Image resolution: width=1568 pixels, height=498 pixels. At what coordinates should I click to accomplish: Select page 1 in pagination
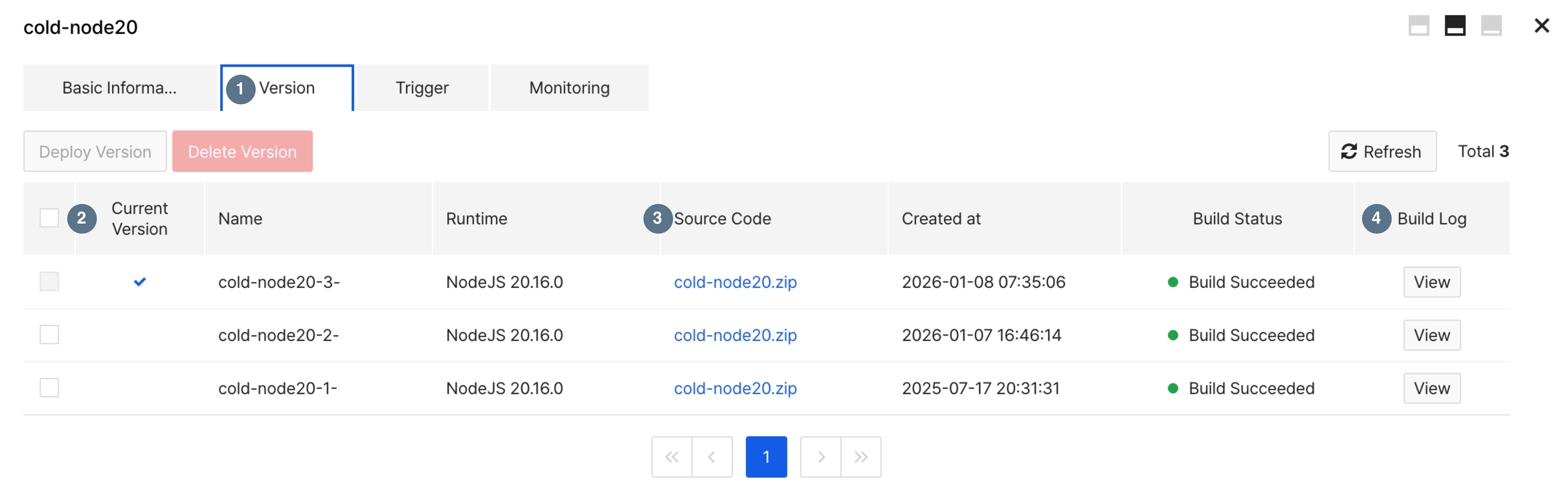766,457
